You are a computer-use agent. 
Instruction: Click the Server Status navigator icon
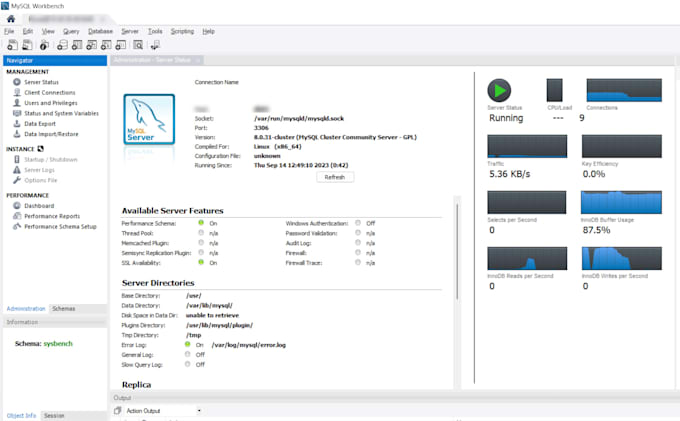click(17, 82)
